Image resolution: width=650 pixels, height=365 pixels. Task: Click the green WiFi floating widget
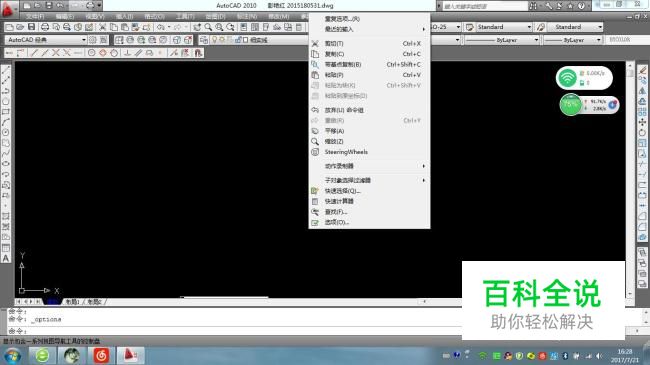click(584, 78)
